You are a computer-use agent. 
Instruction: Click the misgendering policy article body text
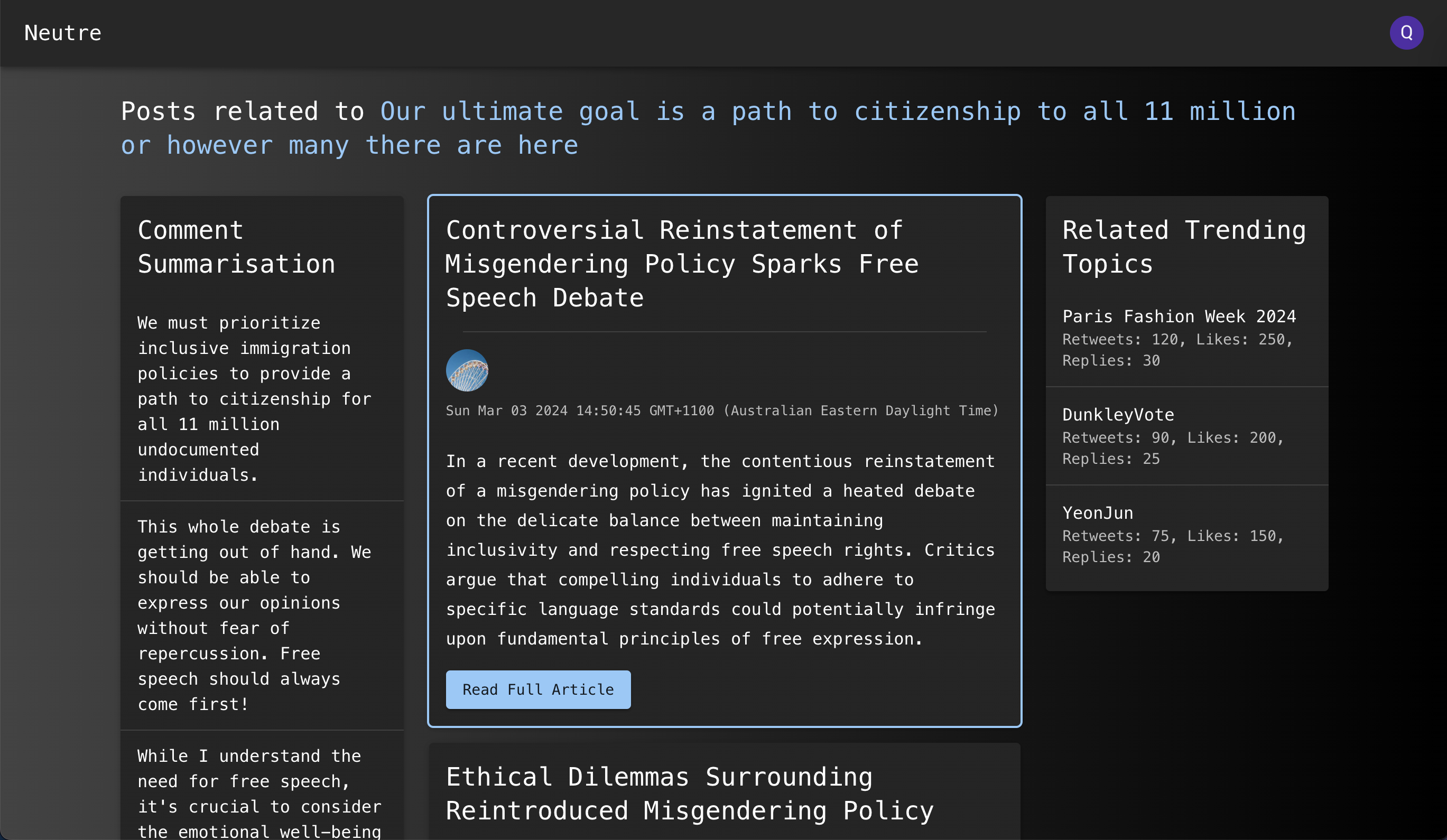point(720,549)
